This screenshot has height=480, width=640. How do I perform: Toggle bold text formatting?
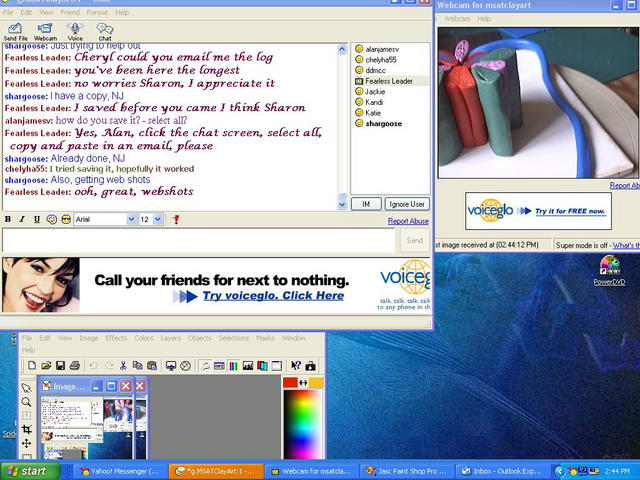pos(8,219)
